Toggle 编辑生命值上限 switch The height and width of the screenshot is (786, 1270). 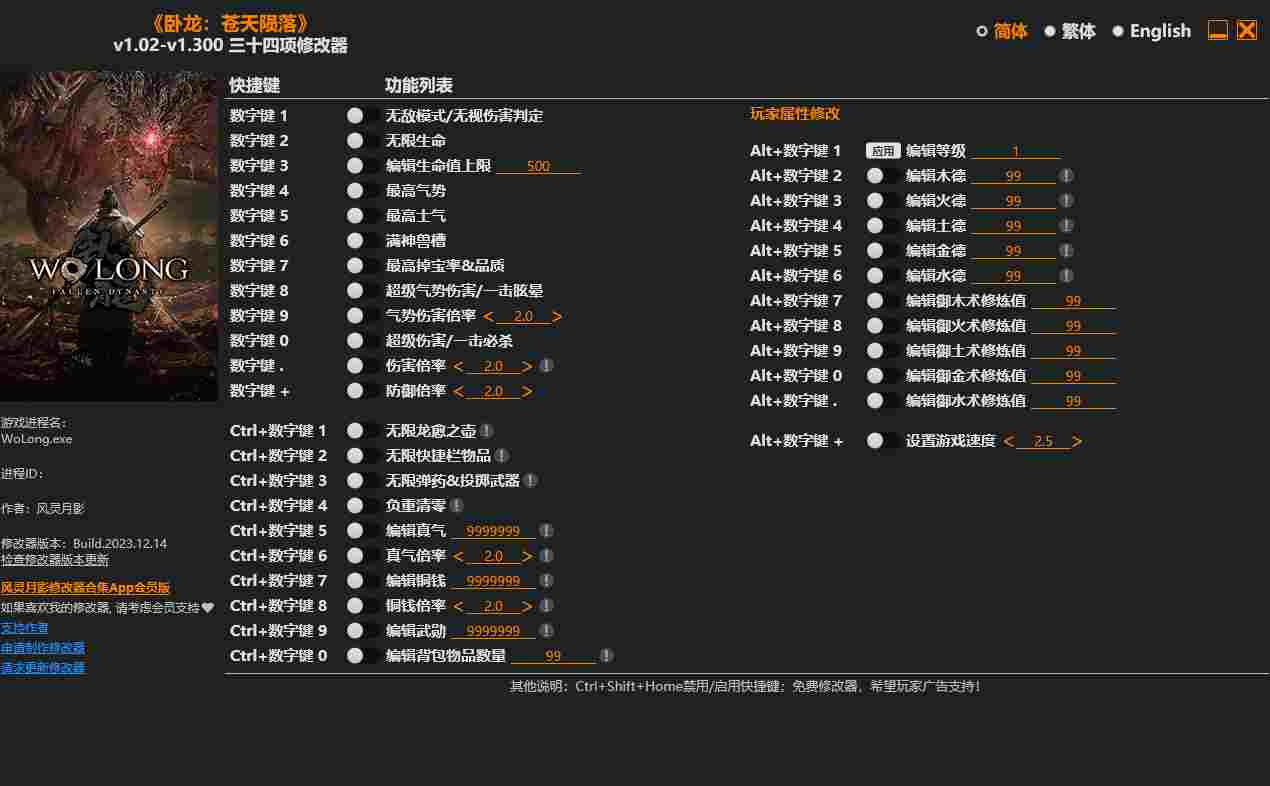point(362,166)
